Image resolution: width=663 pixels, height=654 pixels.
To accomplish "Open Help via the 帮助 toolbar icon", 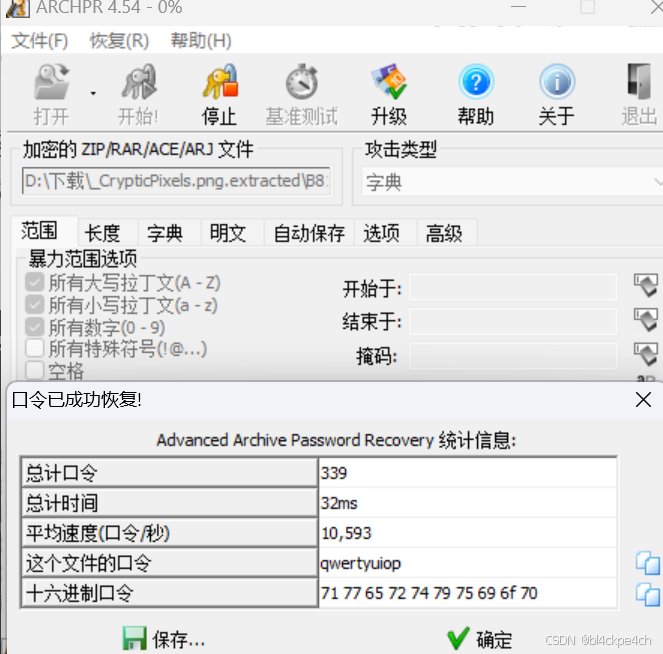I will [x=476, y=82].
